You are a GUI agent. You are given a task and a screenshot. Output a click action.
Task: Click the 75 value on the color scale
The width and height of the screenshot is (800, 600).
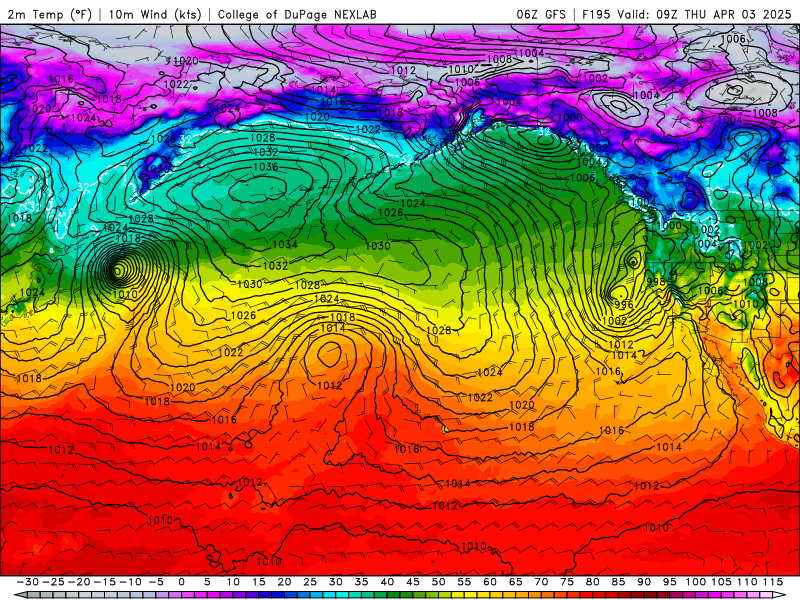pos(567,582)
